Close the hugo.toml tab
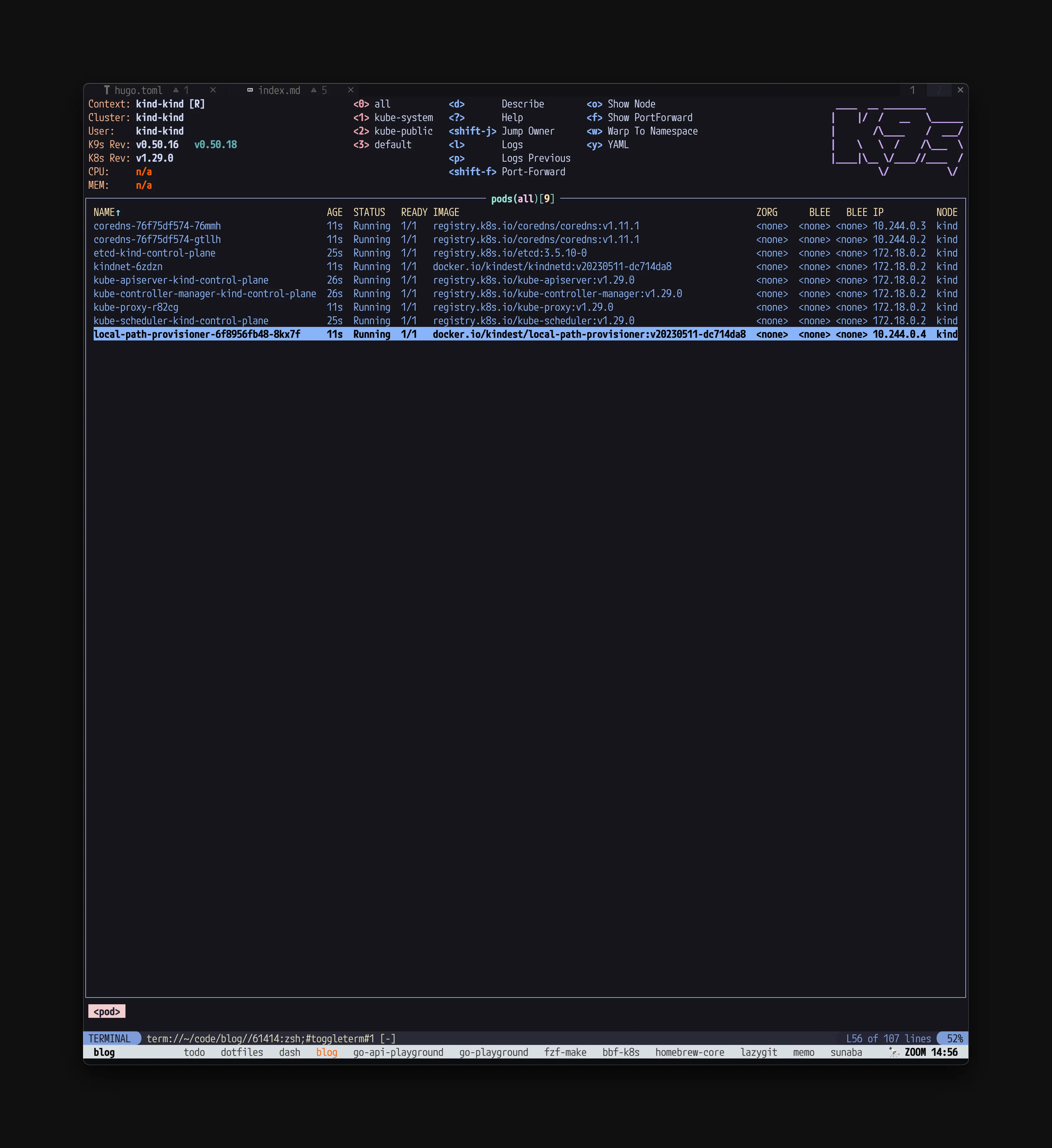Image resolution: width=1052 pixels, height=1148 pixels. (x=213, y=90)
